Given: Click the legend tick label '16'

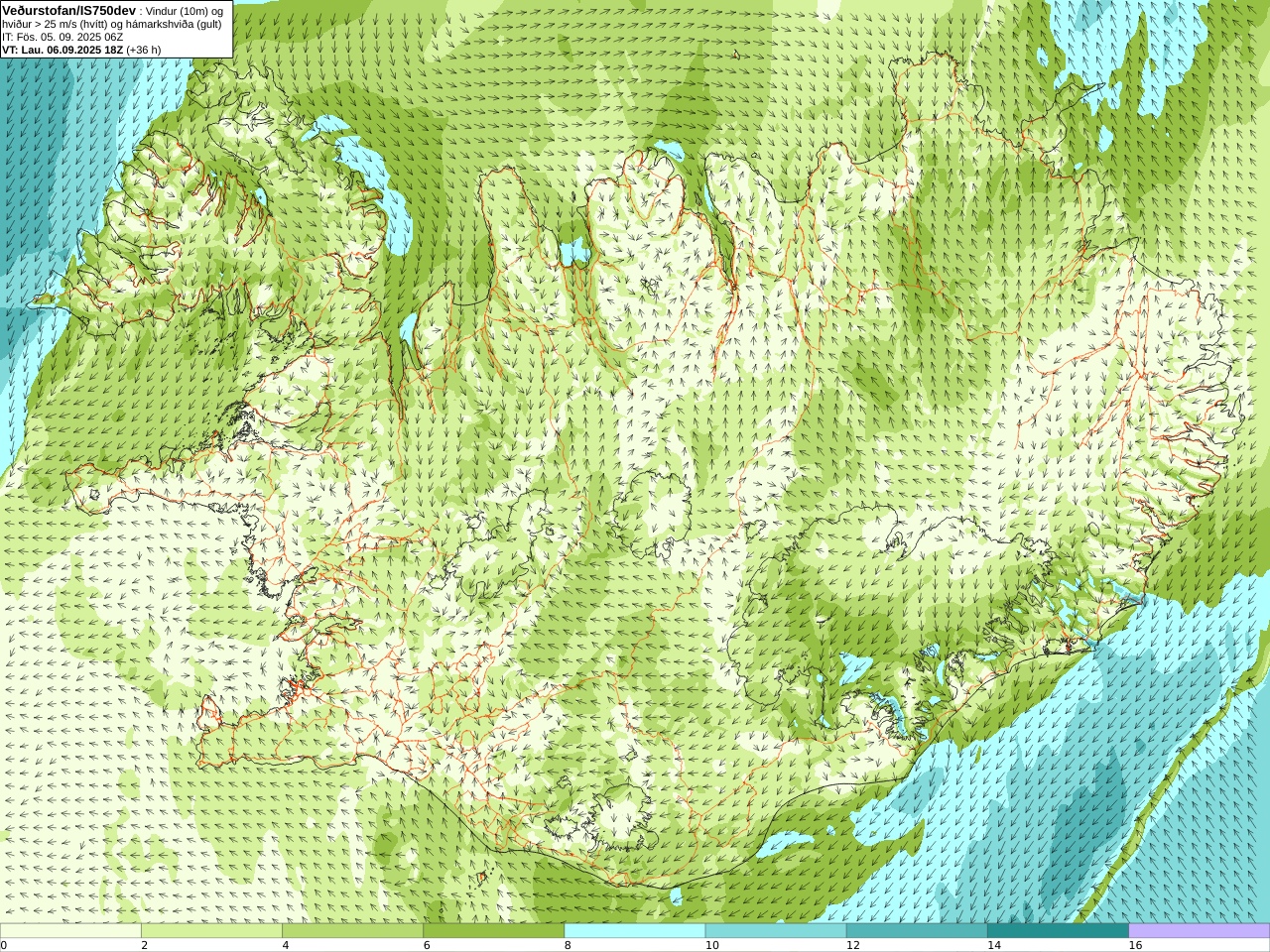Looking at the screenshot, I should pyautogui.click(x=1135, y=945).
